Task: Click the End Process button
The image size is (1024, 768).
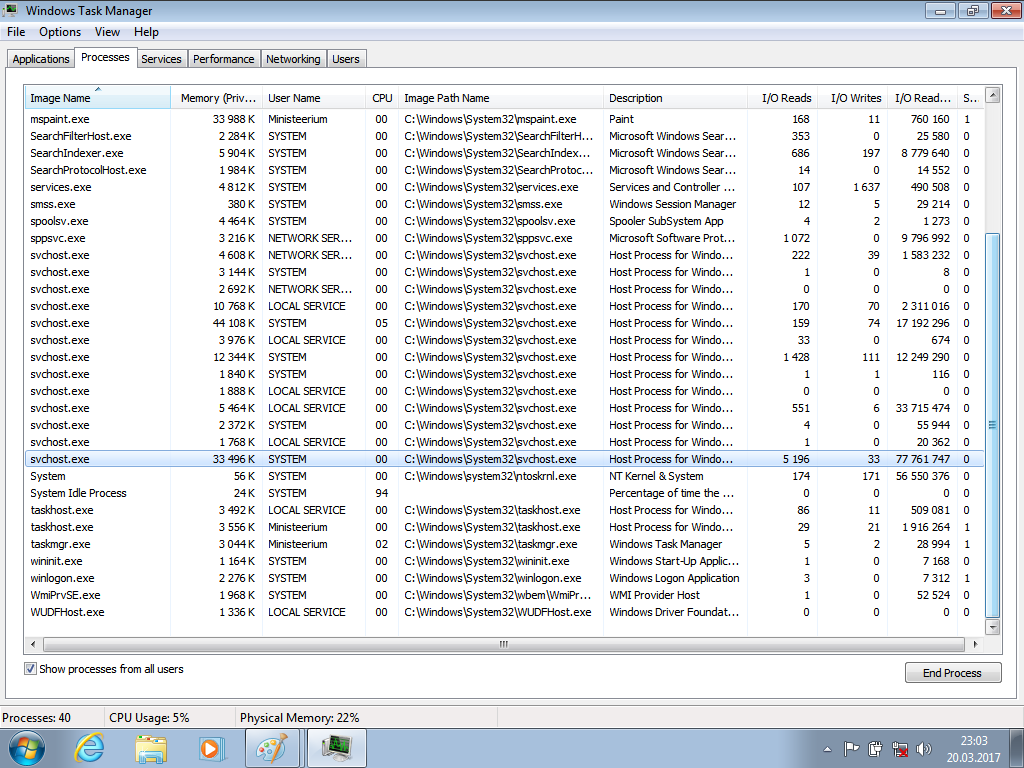Action: click(x=952, y=673)
